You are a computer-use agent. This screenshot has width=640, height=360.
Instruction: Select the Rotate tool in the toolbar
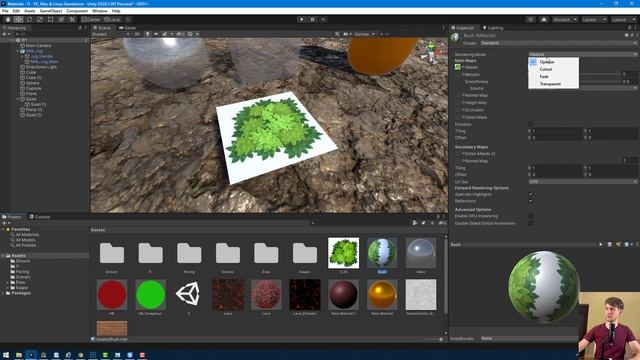pyautogui.click(x=29, y=19)
